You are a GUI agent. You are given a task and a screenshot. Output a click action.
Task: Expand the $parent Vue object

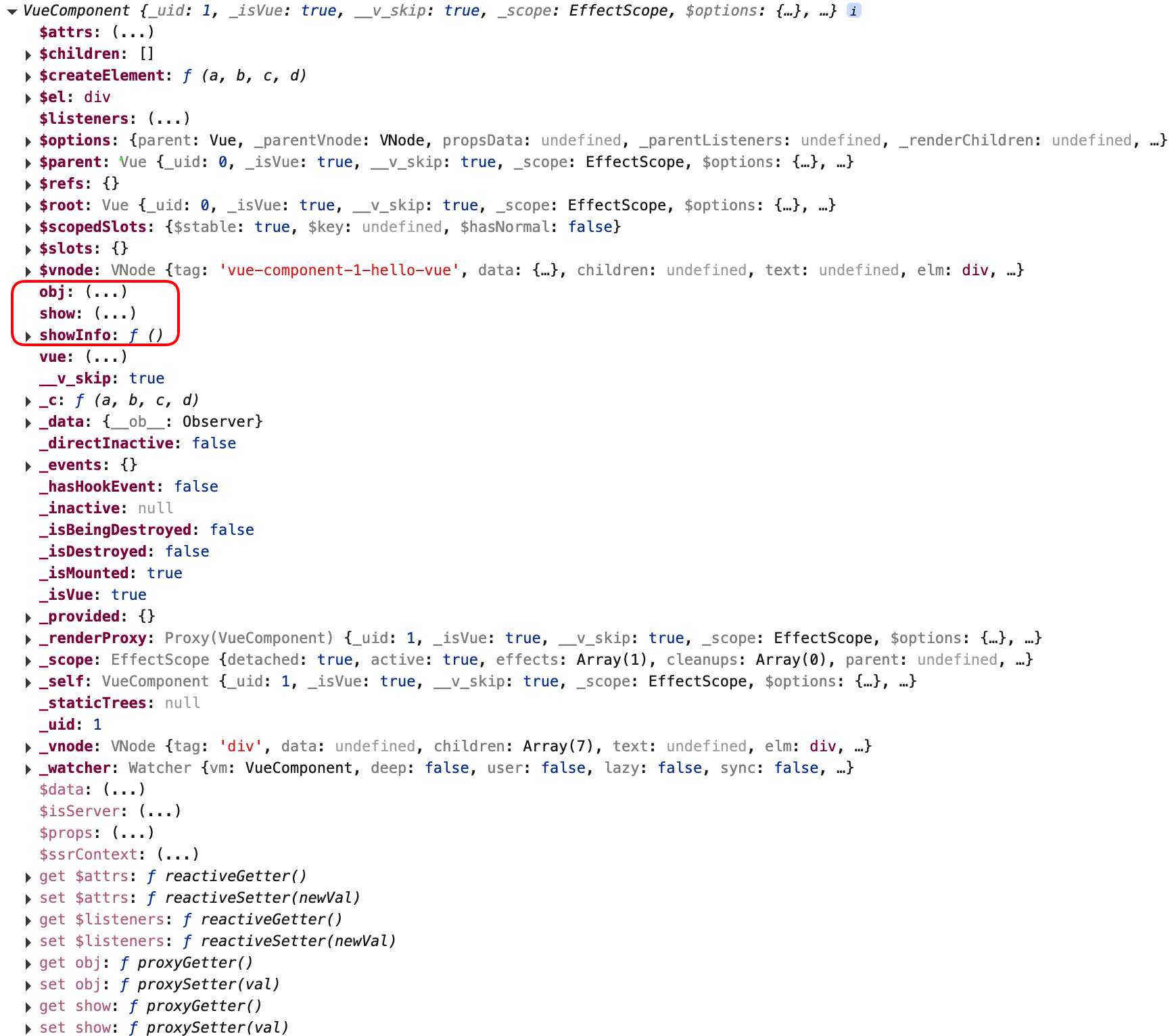pyautogui.click(x=28, y=163)
